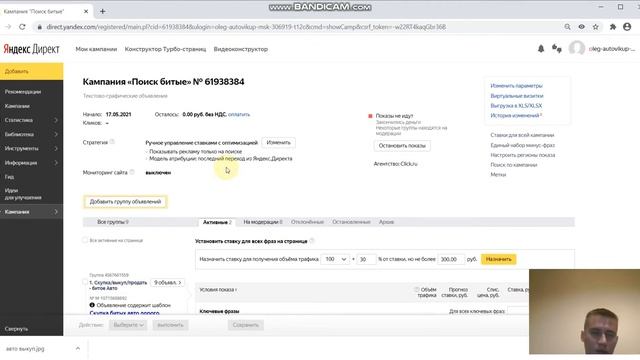Image resolution: width=640 pixels, height=360 pixels.
Task: Open Ставки для всей кампании link
Action: pos(522,135)
